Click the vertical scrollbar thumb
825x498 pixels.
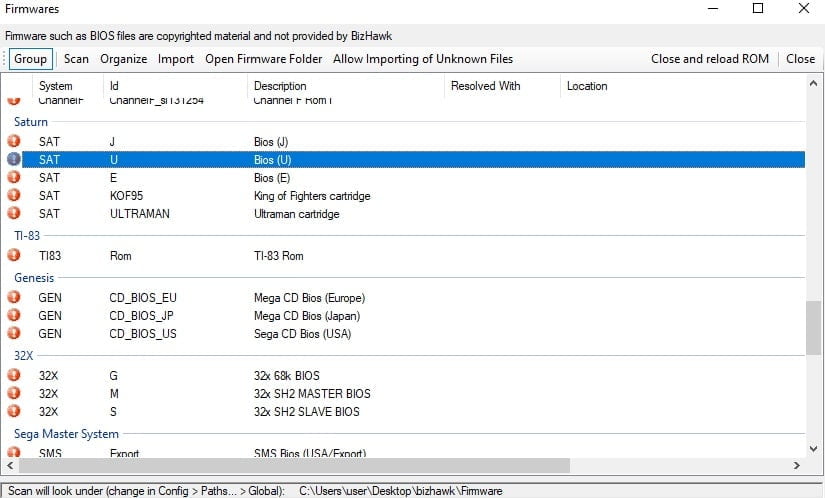(813, 328)
